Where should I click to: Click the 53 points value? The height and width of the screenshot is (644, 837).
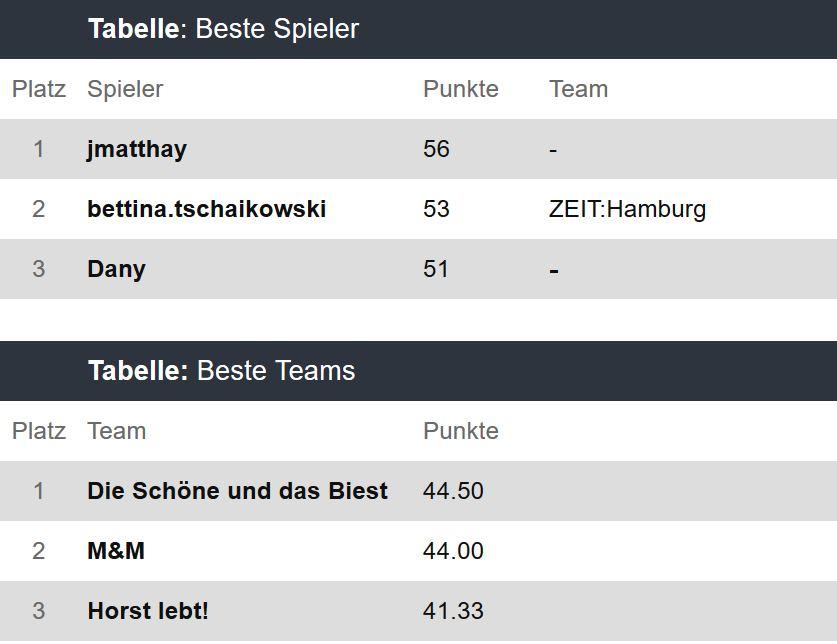point(436,209)
